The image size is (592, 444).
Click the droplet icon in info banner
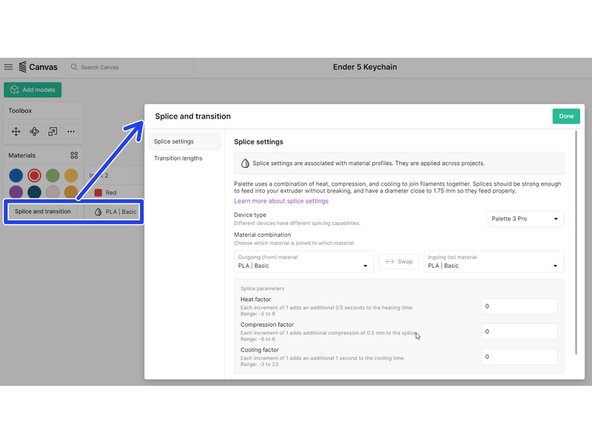click(245, 163)
